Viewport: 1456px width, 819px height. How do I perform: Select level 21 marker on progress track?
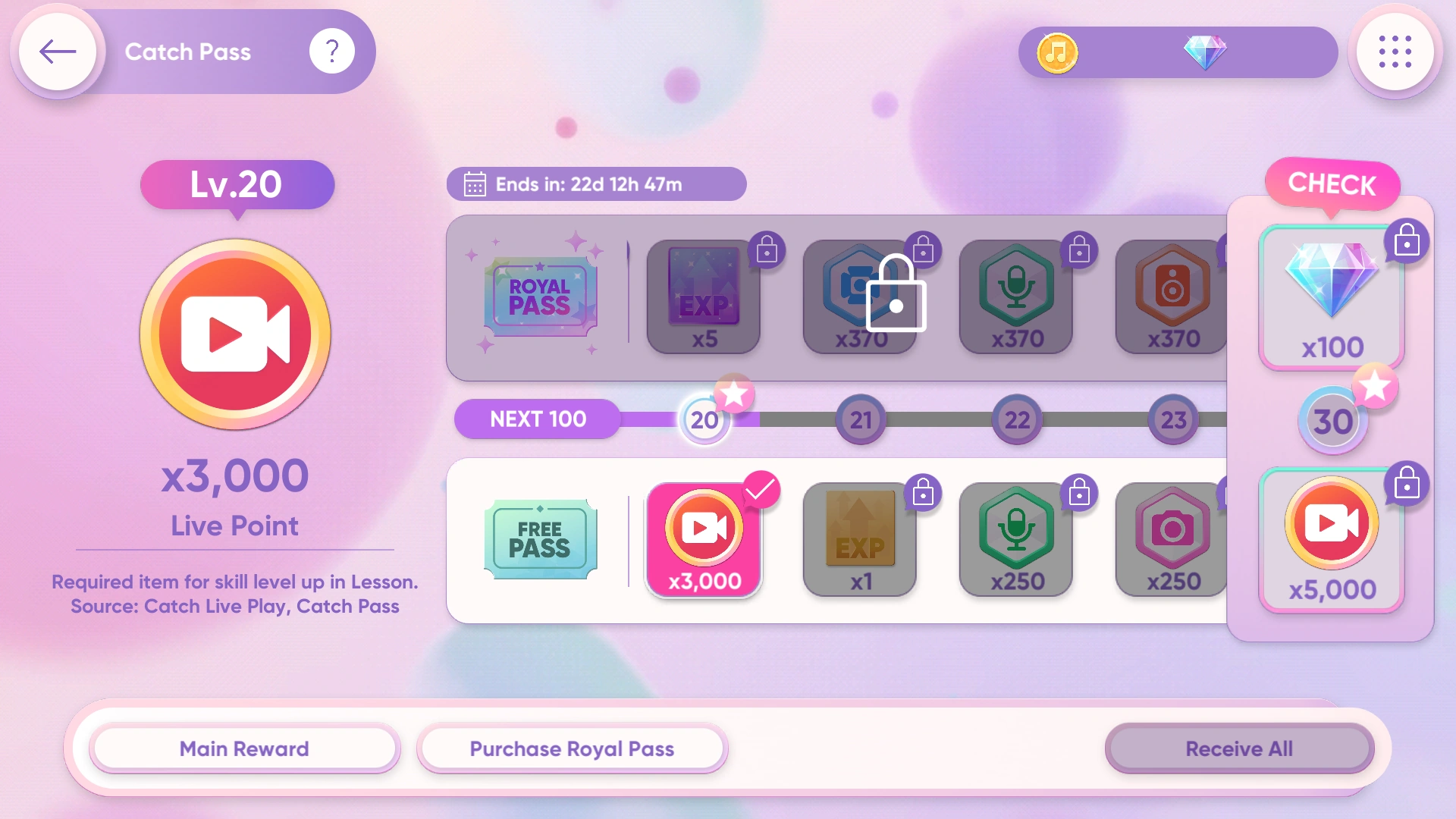pos(861,419)
